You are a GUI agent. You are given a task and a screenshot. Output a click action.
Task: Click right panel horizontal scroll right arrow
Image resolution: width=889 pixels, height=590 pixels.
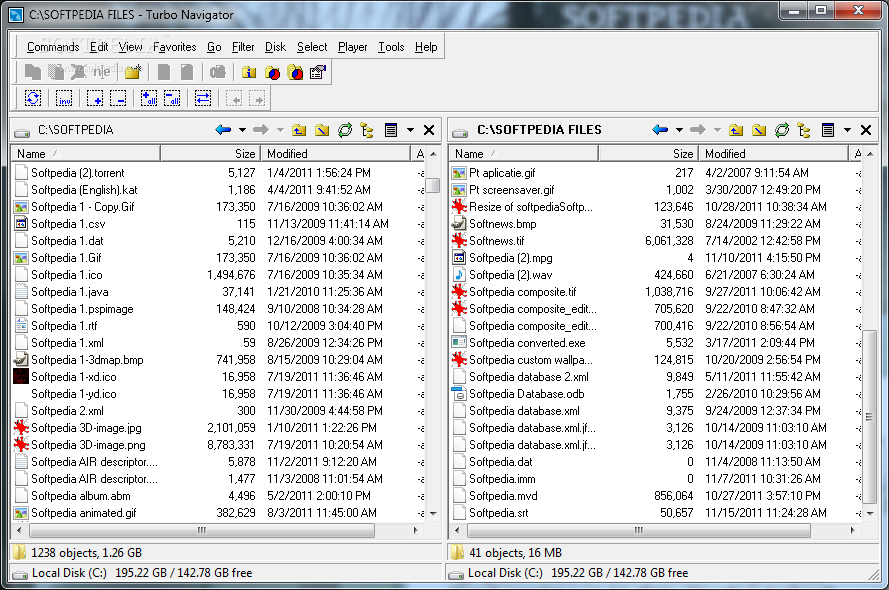(x=852, y=530)
